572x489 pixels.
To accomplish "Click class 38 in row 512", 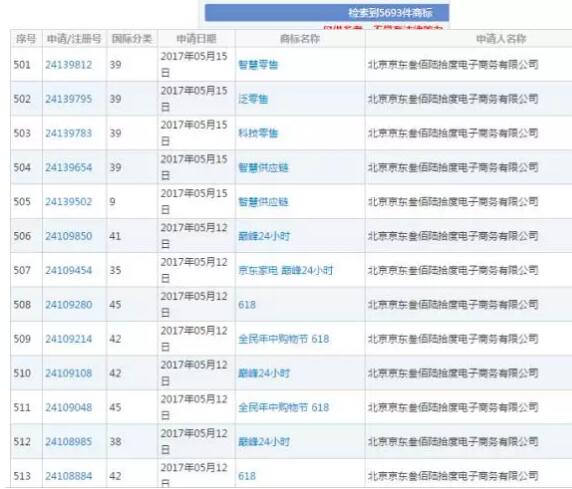I will [x=115, y=442].
